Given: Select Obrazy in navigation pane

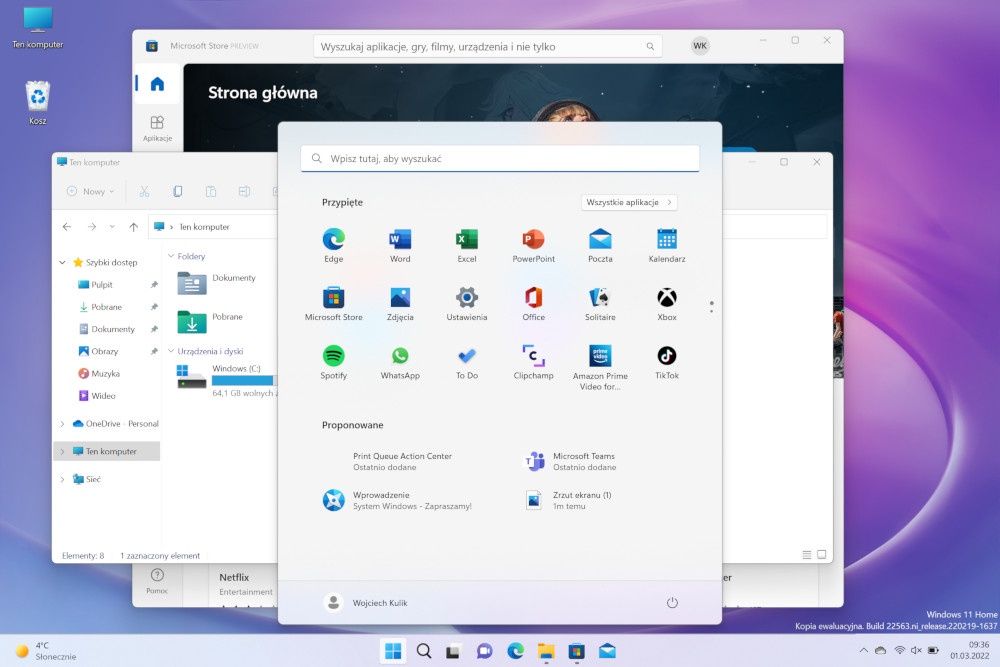Looking at the screenshot, I should [x=105, y=351].
